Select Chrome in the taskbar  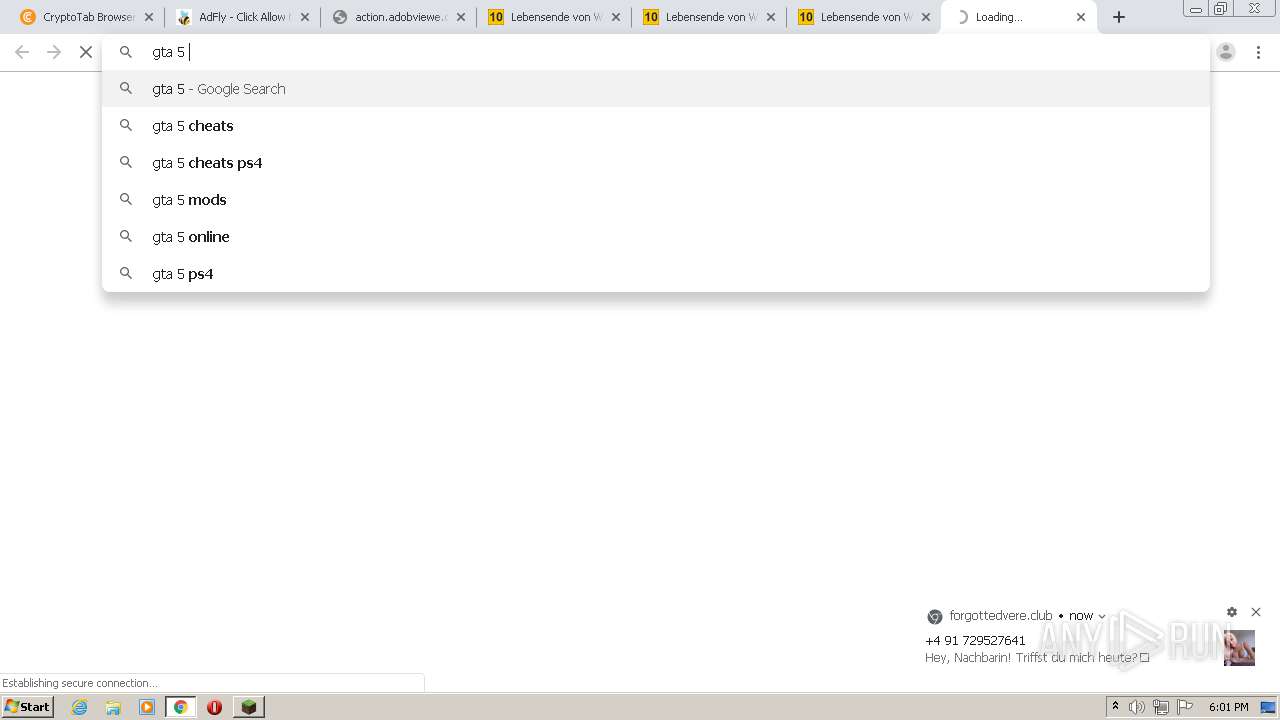[180, 707]
